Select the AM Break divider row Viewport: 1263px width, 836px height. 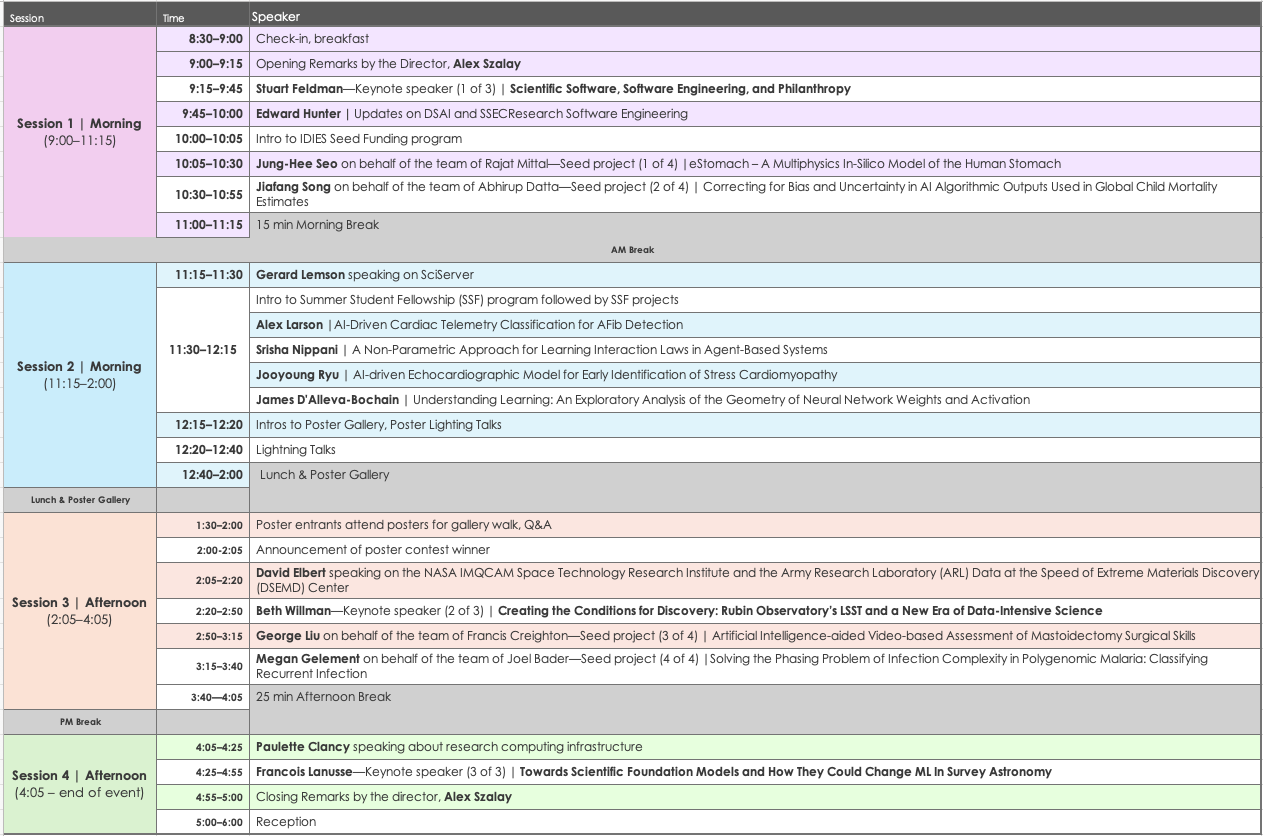pyautogui.click(x=631, y=250)
